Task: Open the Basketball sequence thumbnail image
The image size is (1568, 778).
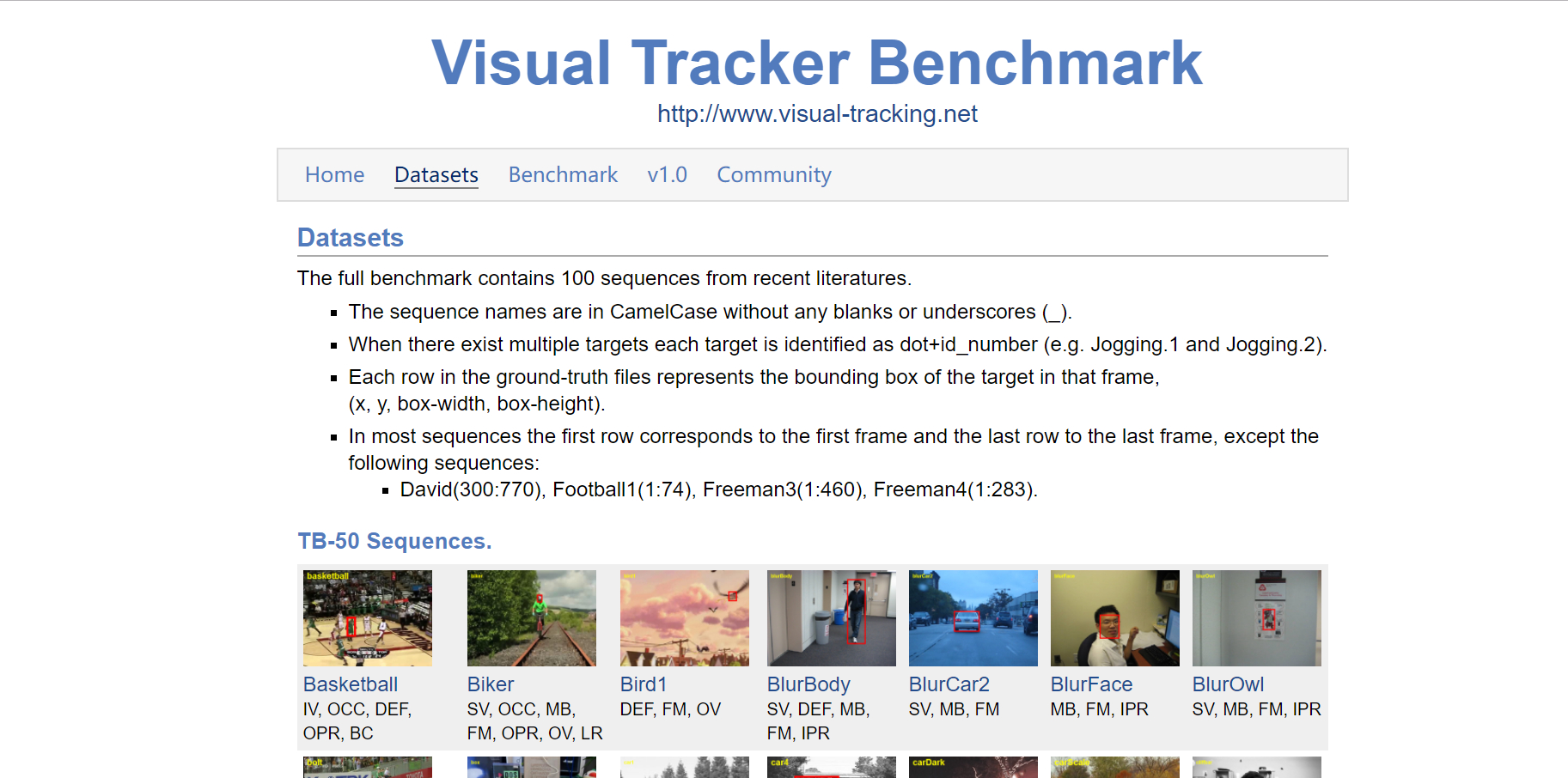Action: pos(368,618)
